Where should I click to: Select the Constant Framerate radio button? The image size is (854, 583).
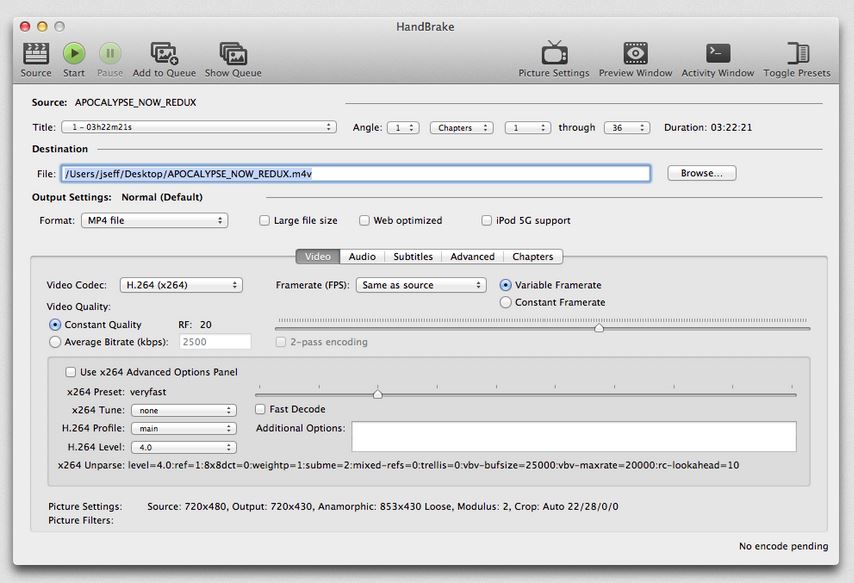[506, 302]
